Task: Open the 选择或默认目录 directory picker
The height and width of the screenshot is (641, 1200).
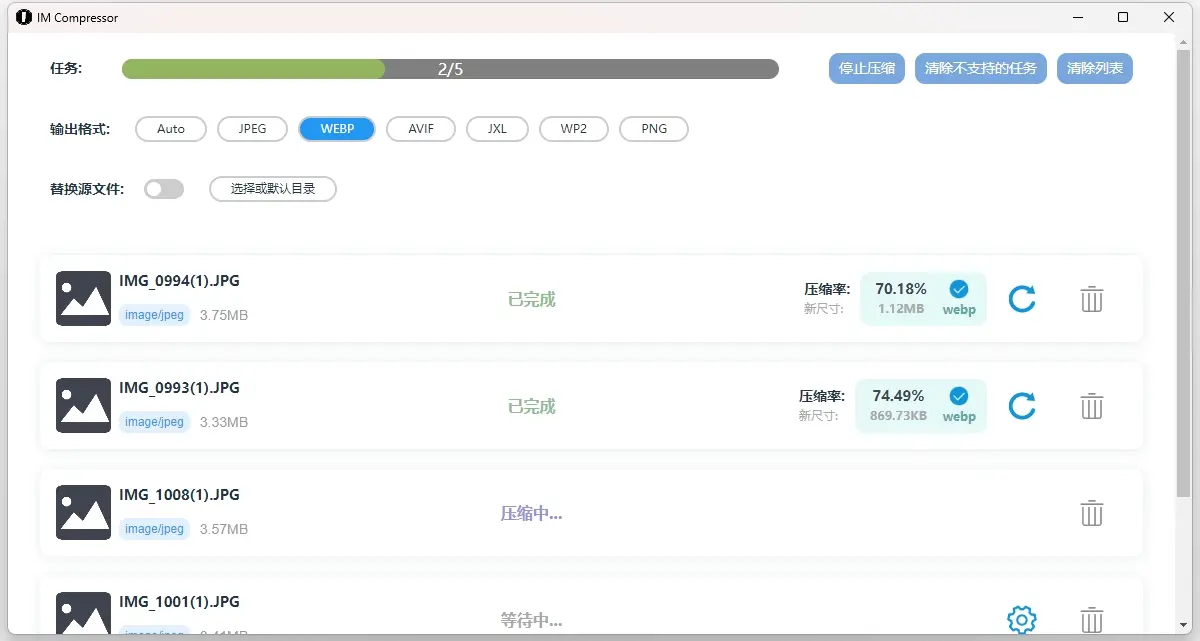Action: tap(272, 188)
